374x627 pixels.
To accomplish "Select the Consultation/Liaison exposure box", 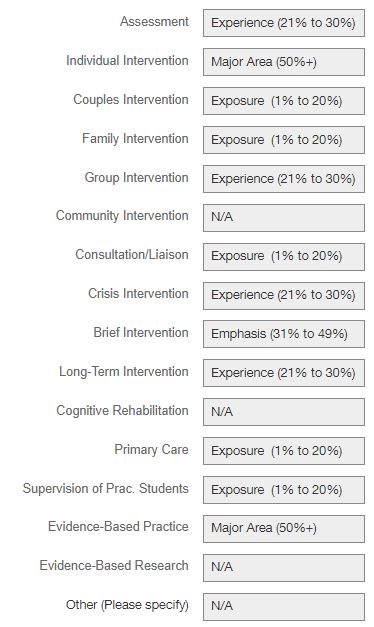I will (284, 257).
